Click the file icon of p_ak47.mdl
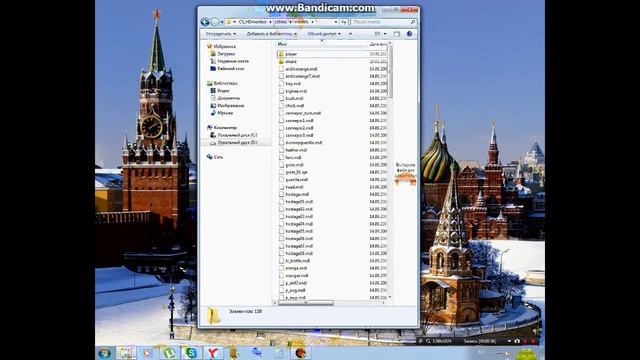The image size is (640, 360). (281, 283)
